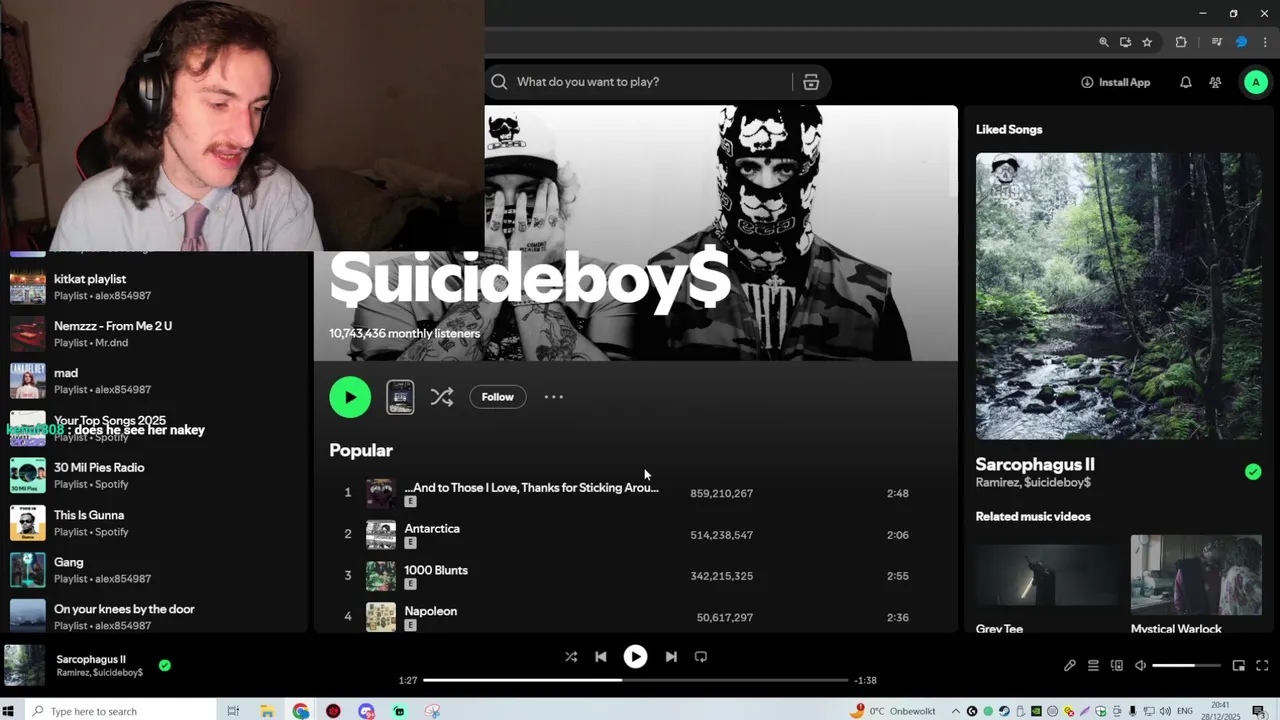Click Antarctica album cover thumbnail
1280x720 pixels.
click(381, 535)
